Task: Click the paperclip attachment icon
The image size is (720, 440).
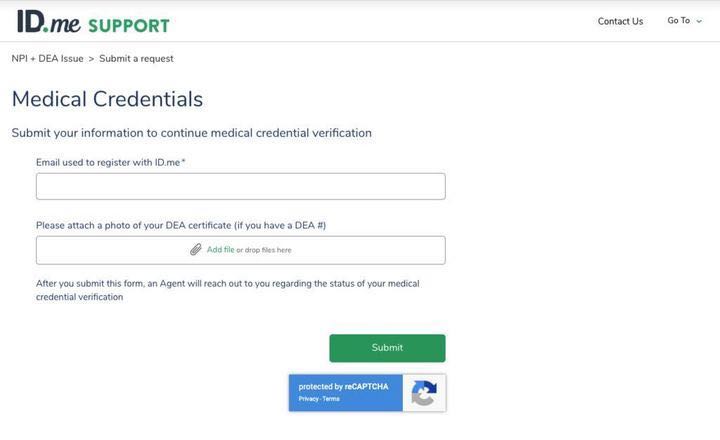Action: [x=196, y=249]
